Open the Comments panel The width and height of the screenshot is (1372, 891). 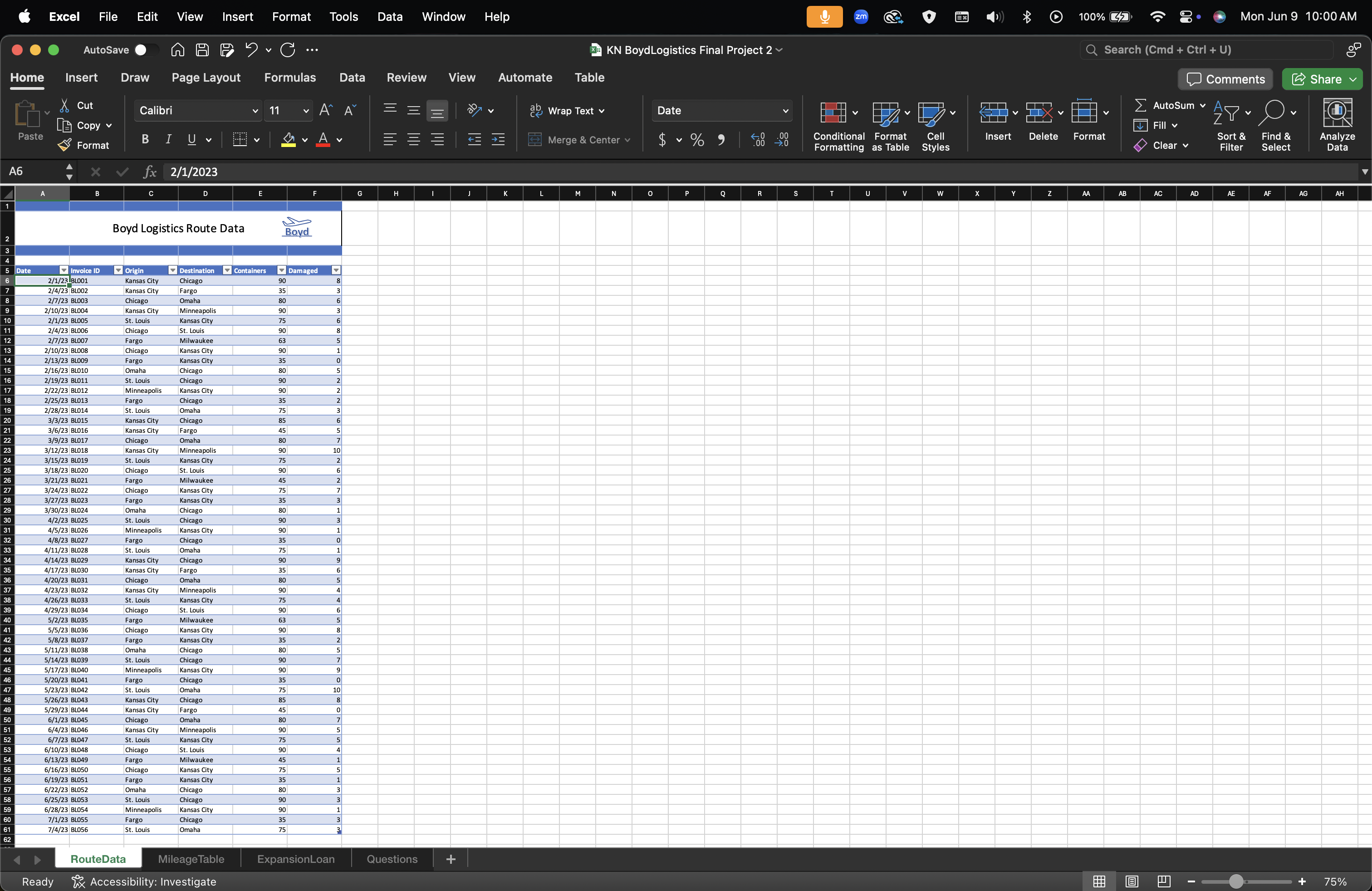point(1225,79)
